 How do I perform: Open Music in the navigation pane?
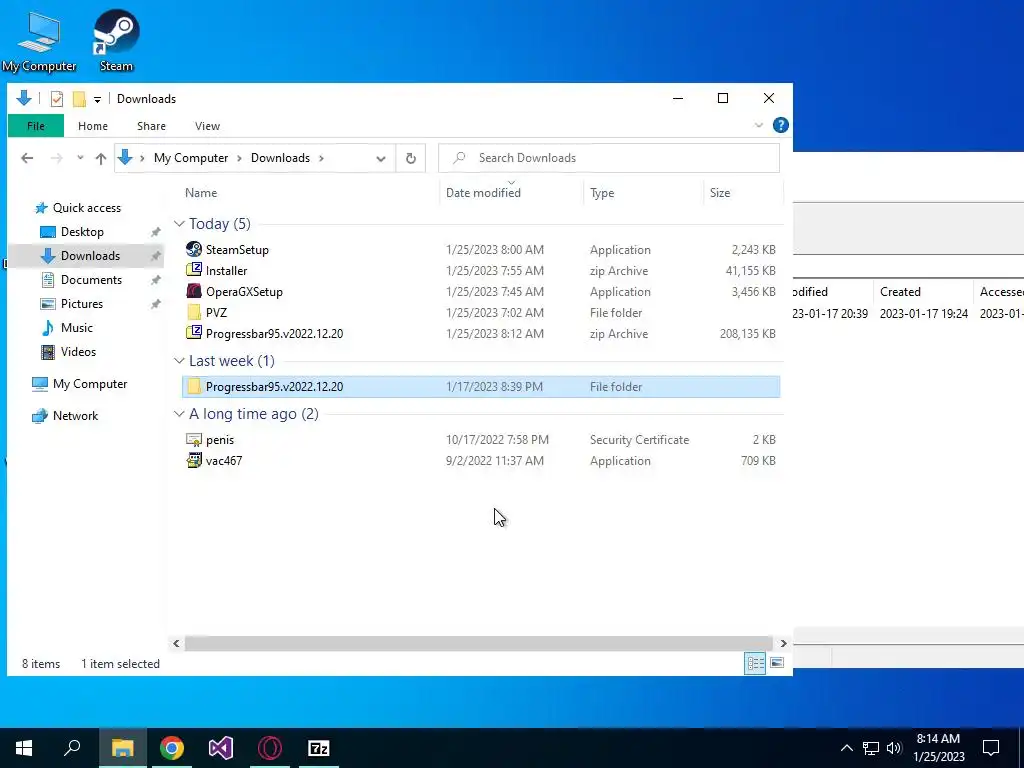76,328
